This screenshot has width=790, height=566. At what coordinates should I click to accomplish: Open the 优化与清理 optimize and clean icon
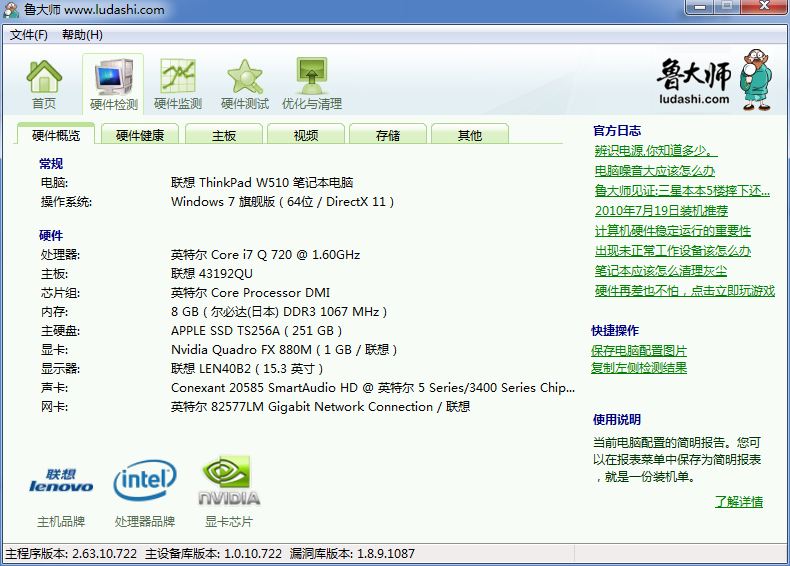312,84
